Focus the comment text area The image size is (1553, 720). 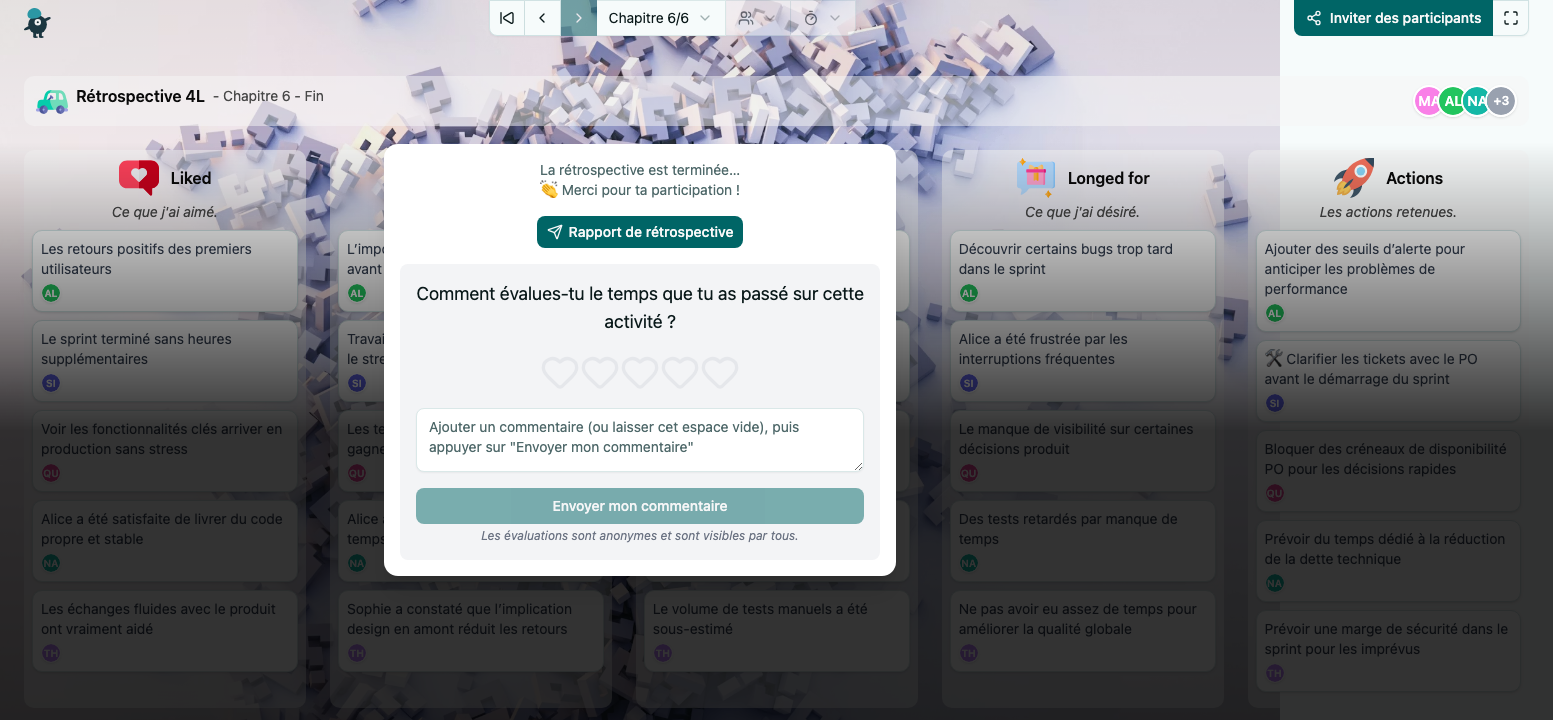pyautogui.click(x=640, y=440)
